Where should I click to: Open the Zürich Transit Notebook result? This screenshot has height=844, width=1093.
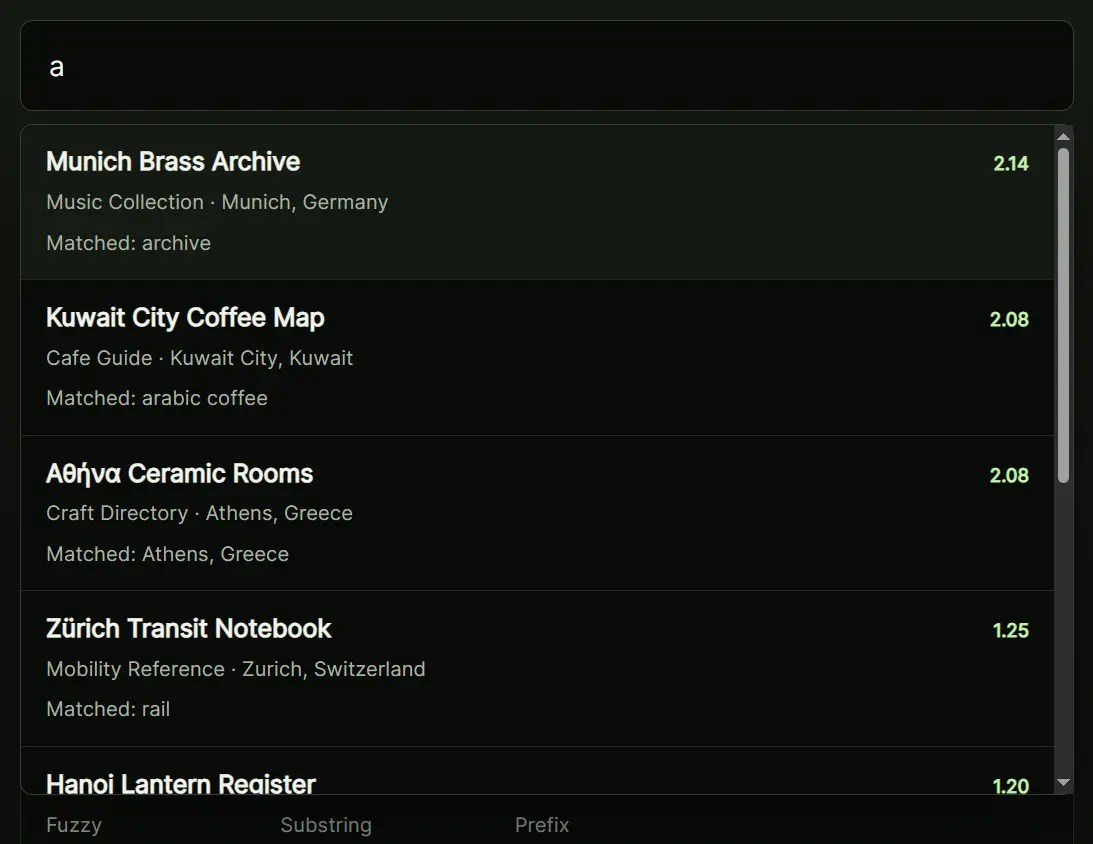click(537, 669)
